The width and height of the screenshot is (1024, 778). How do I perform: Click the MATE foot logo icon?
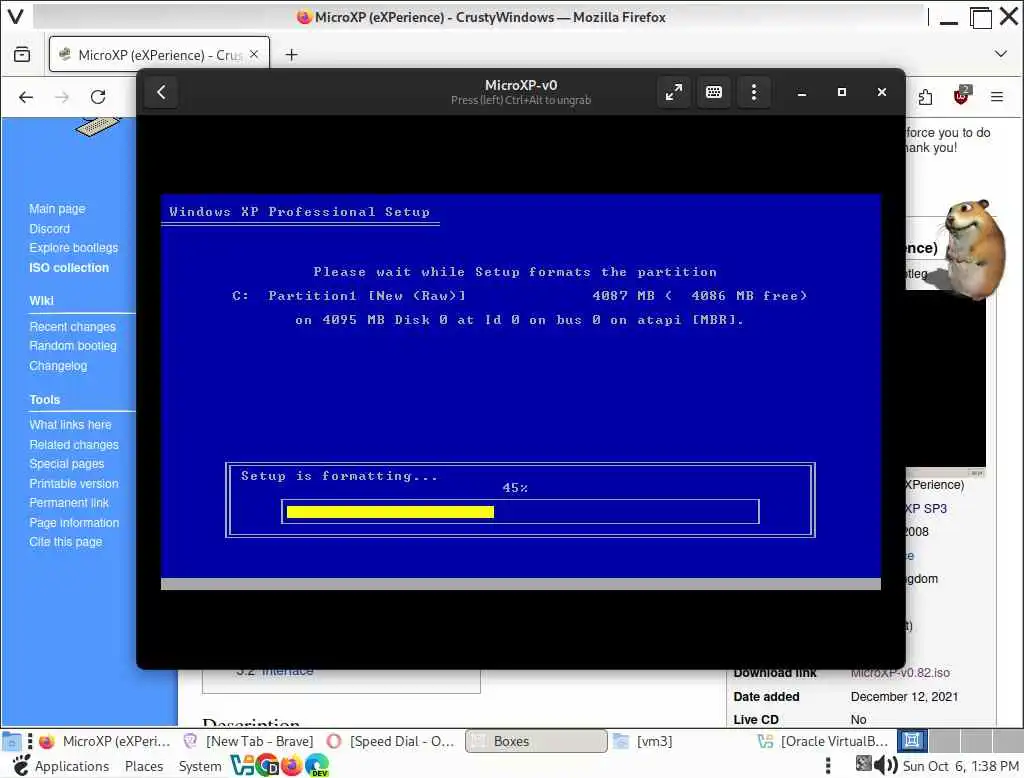point(21,765)
